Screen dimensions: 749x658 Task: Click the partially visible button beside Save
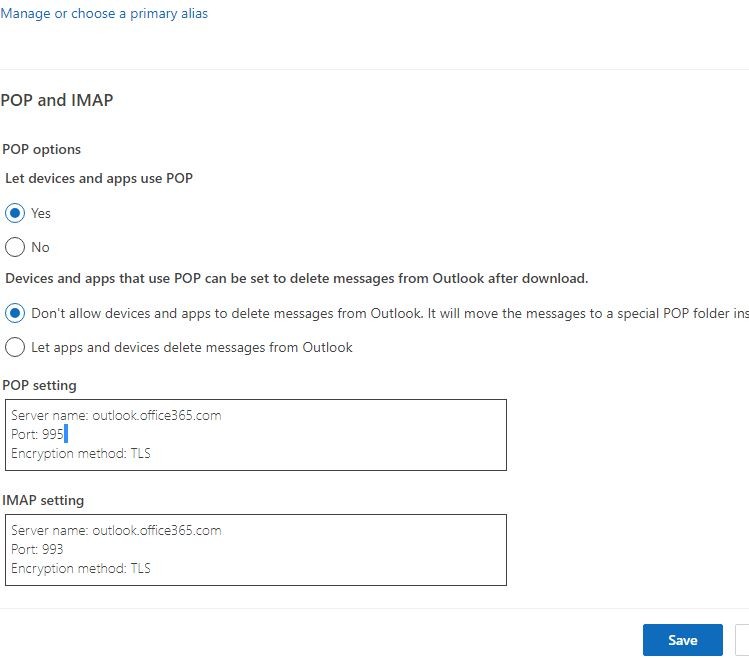coord(742,640)
